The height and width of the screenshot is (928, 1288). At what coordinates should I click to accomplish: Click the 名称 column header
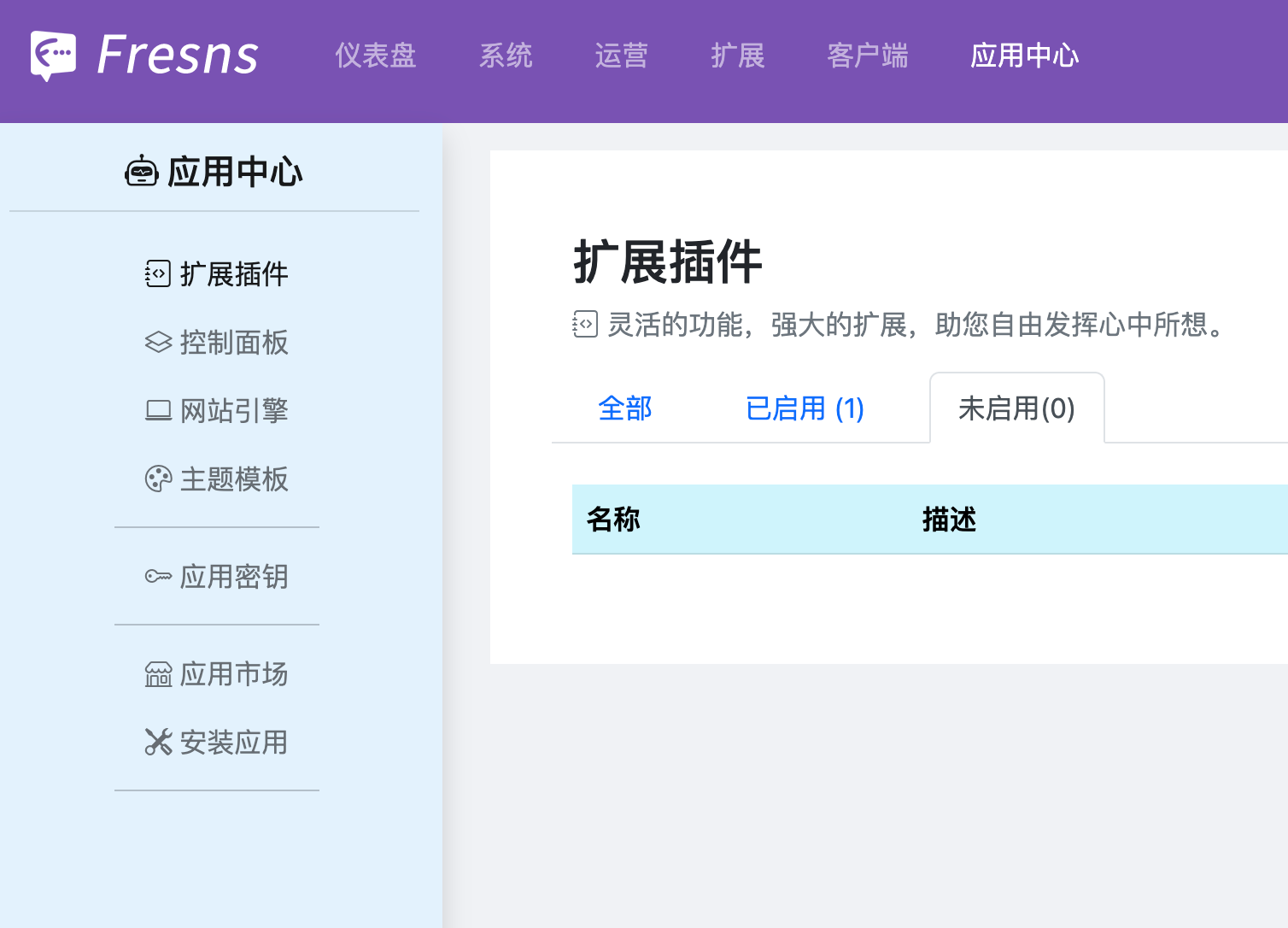613,519
